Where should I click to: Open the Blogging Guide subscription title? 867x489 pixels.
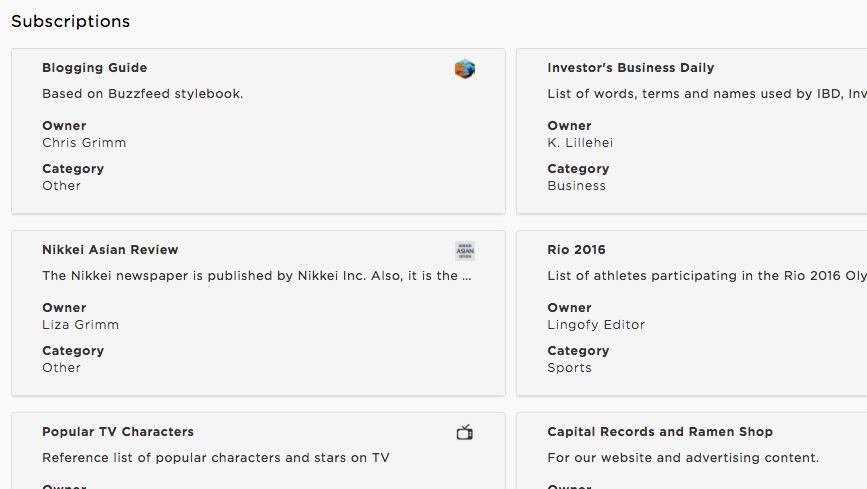pyautogui.click(x=95, y=67)
